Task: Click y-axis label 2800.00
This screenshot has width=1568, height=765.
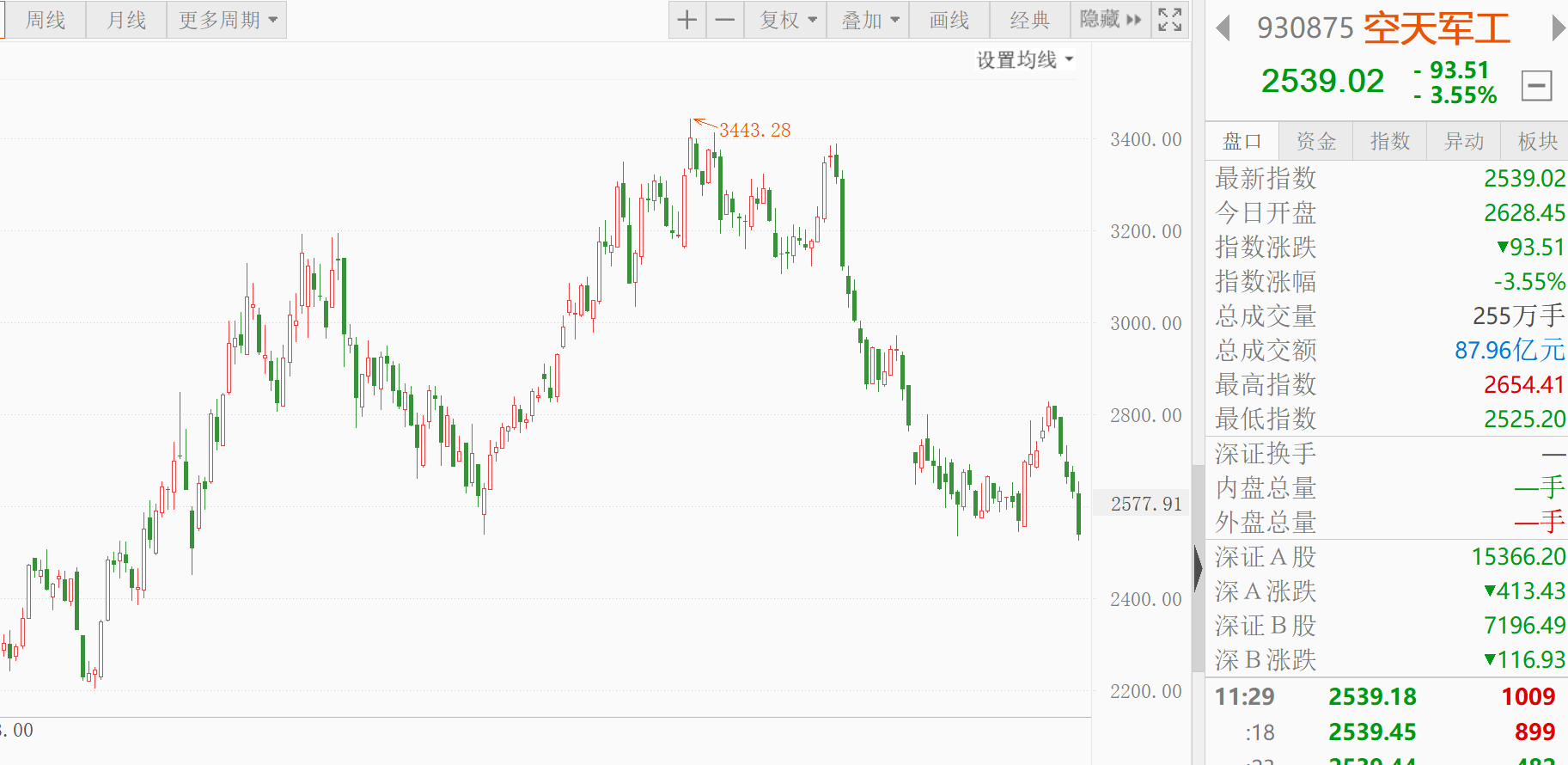Action: [1146, 415]
